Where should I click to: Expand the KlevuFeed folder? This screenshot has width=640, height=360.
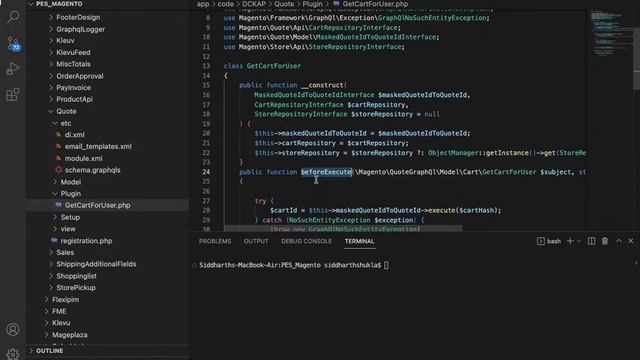click(x=73, y=52)
